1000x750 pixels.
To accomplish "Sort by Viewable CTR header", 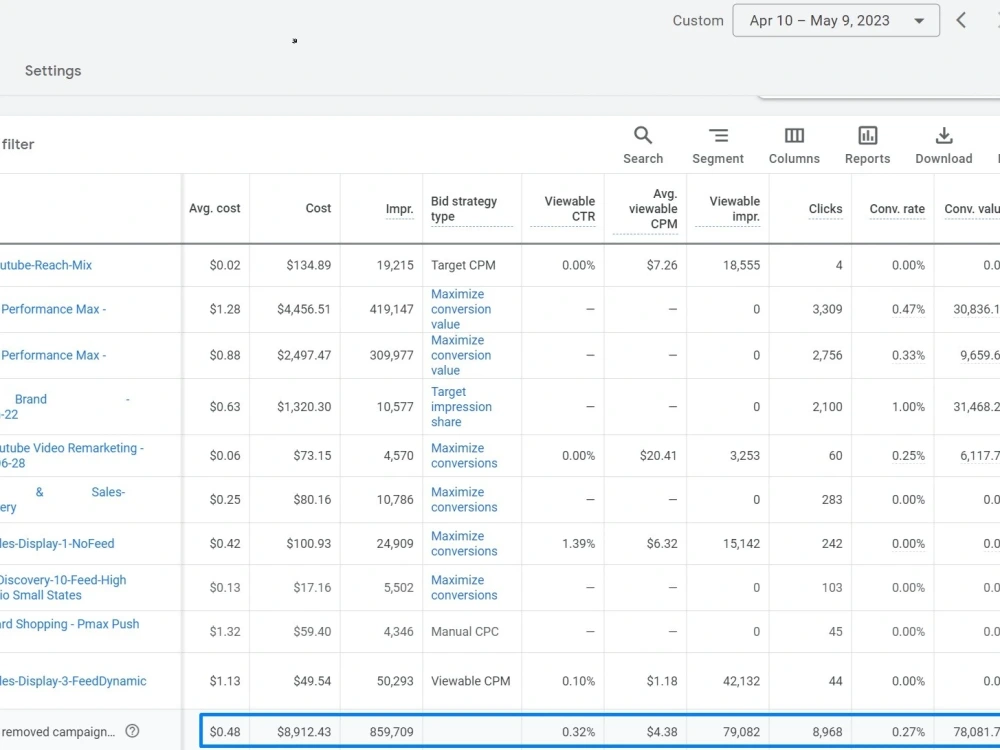I will [x=569, y=209].
